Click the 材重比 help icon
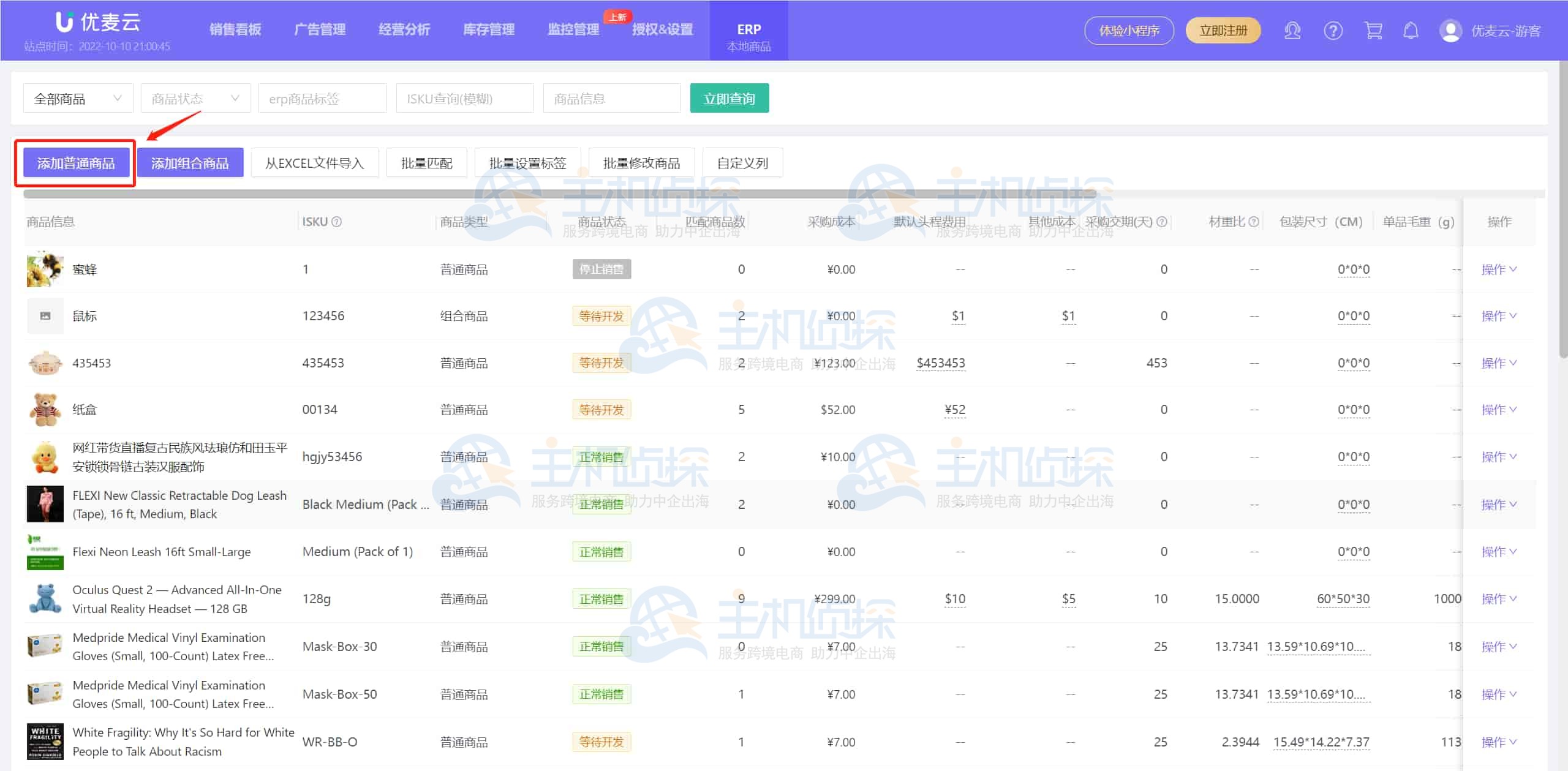The width and height of the screenshot is (1568, 771). click(1254, 222)
